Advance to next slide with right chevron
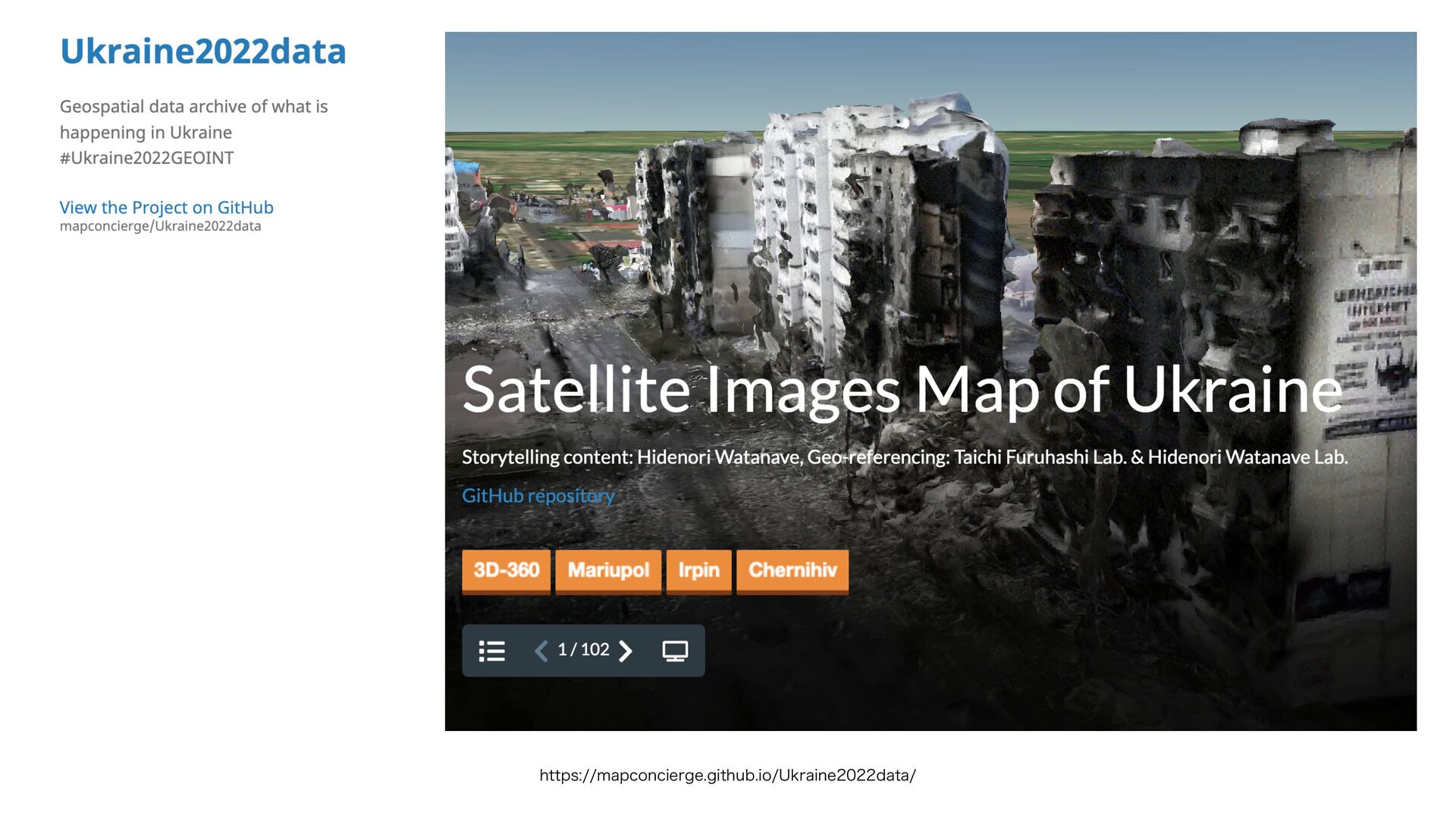Image resolution: width=1456 pixels, height=819 pixels. pyautogui.click(x=626, y=651)
